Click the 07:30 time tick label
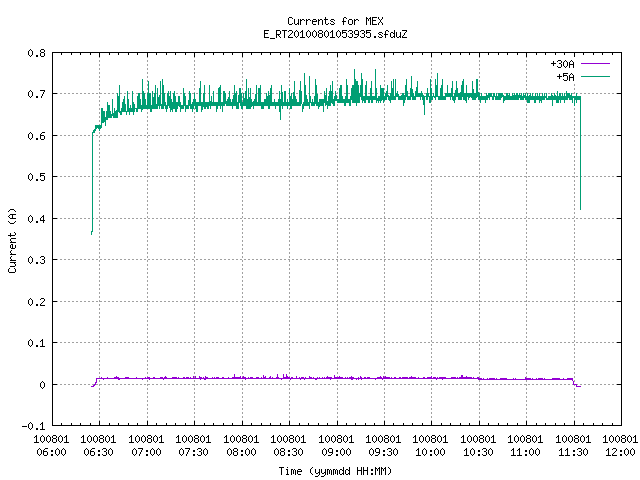This screenshot has height=480, width=640. point(193,452)
